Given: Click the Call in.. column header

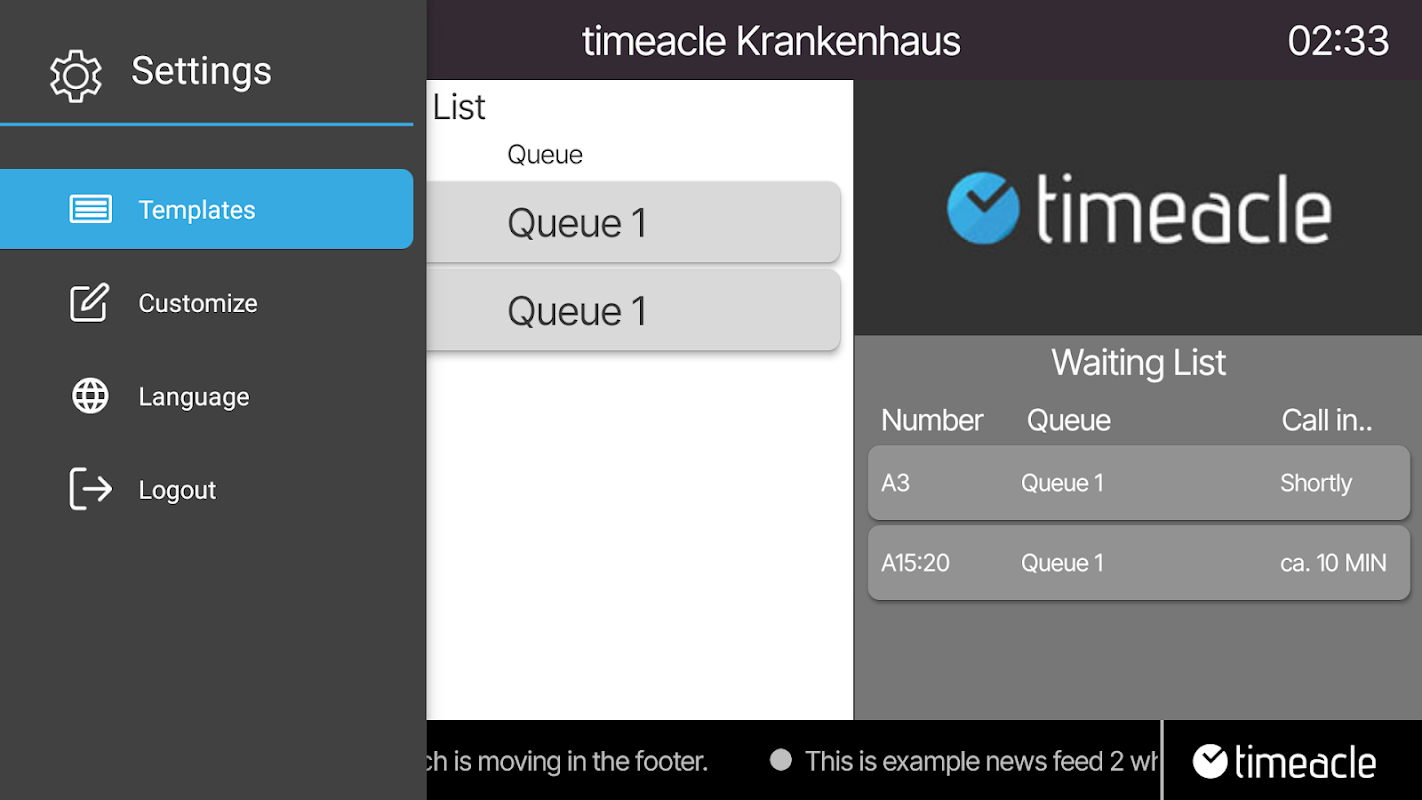Looking at the screenshot, I should [1327, 420].
